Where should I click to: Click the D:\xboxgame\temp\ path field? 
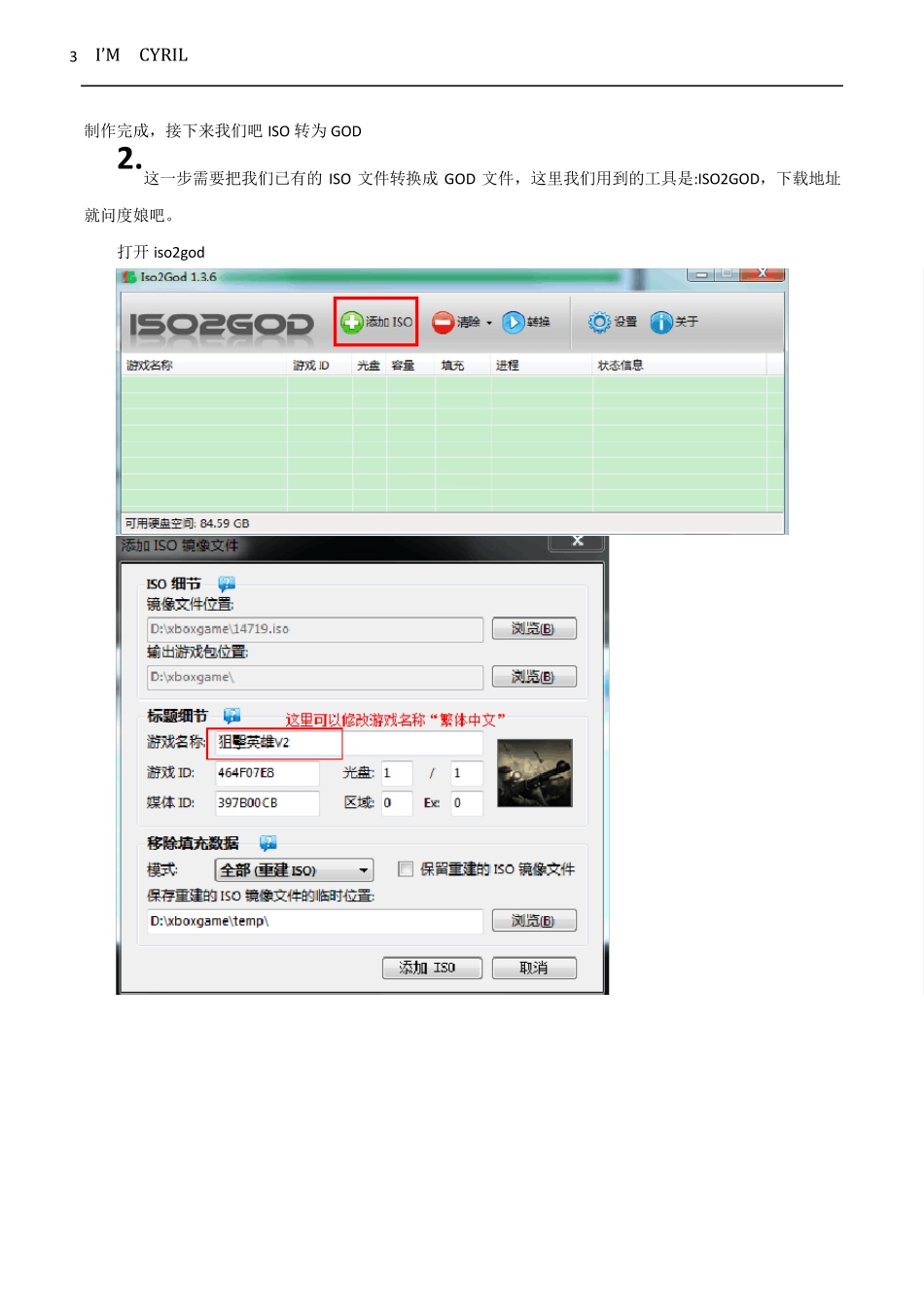[315, 921]
